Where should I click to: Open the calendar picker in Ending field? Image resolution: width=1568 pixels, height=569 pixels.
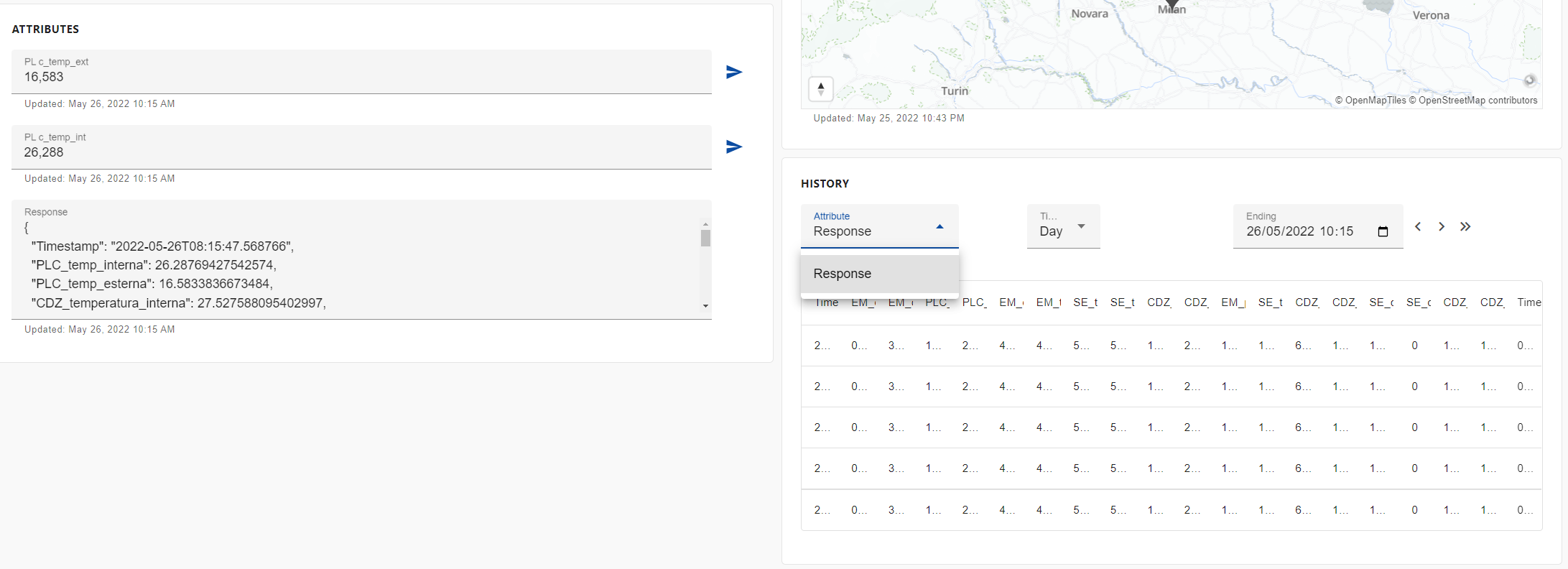point(1383,231)
